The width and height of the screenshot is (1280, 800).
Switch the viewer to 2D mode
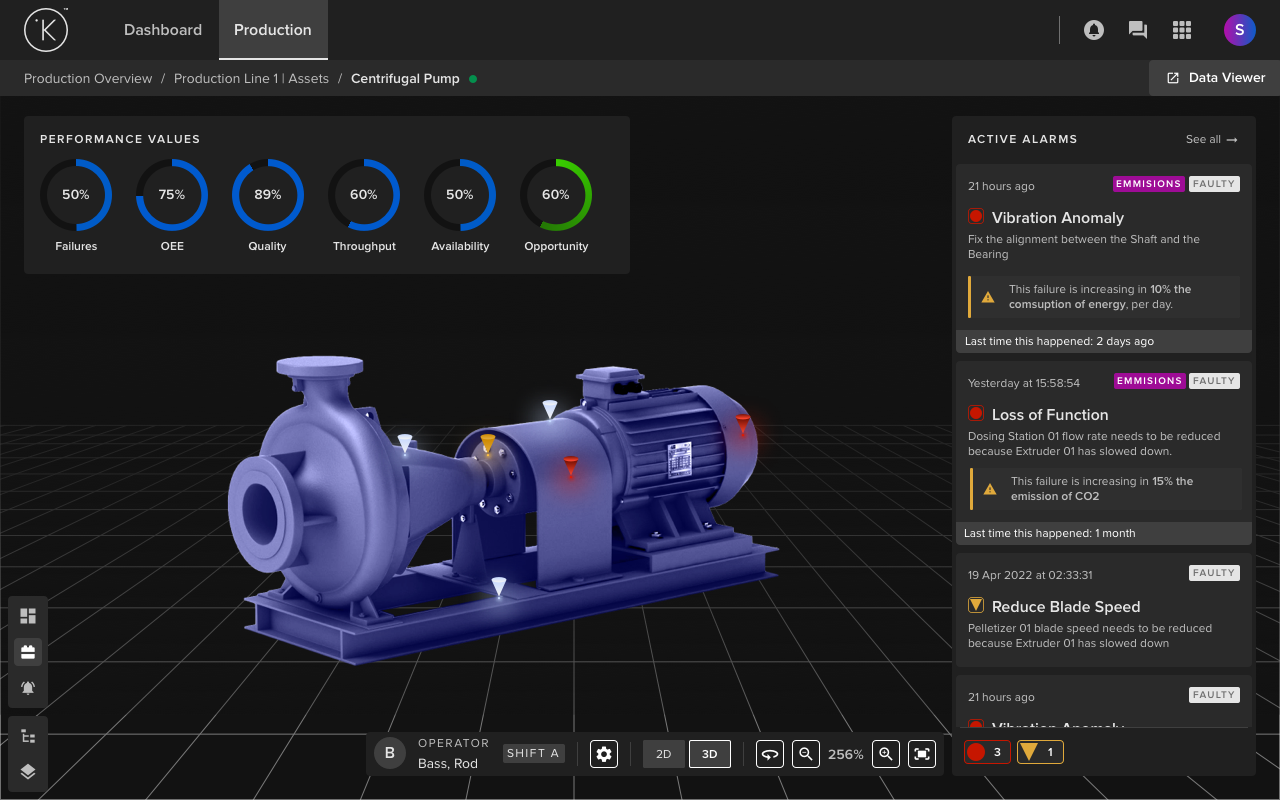click(664, 754)
